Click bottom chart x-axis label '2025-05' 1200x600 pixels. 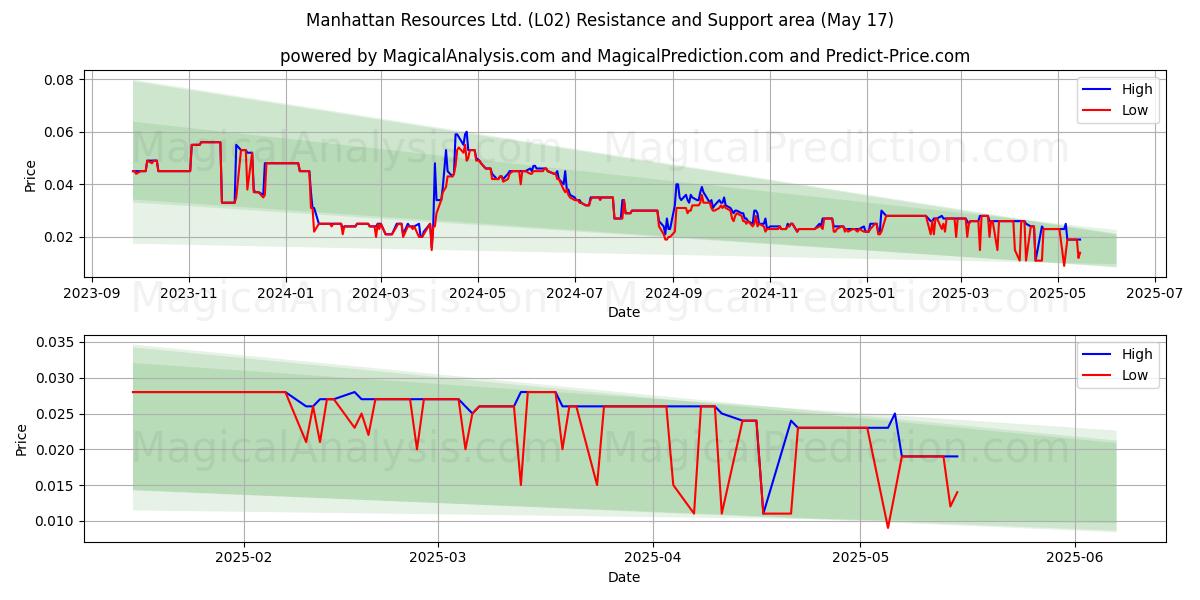(x=860, y=559)
